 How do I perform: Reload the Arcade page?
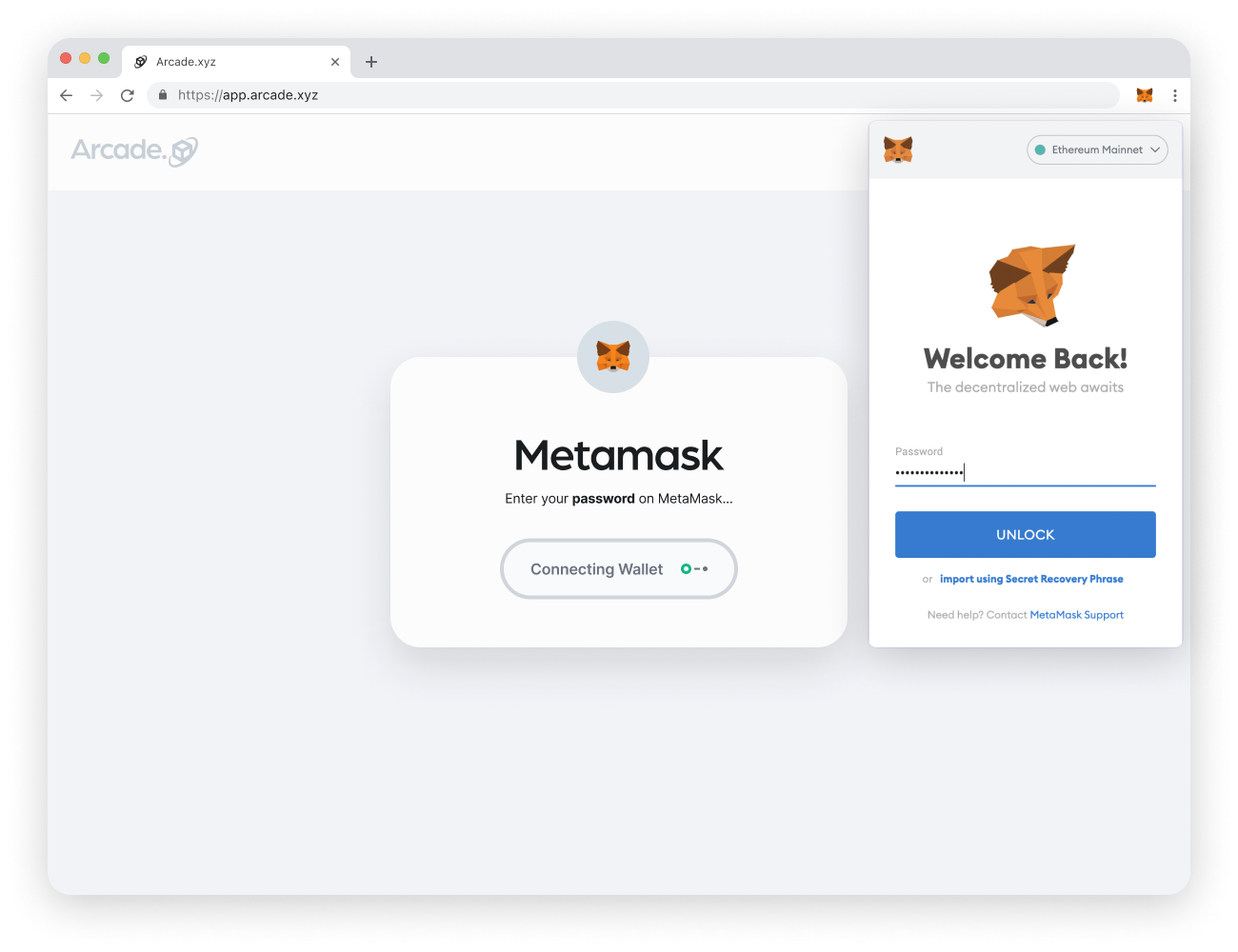click(x=128, y=95)
